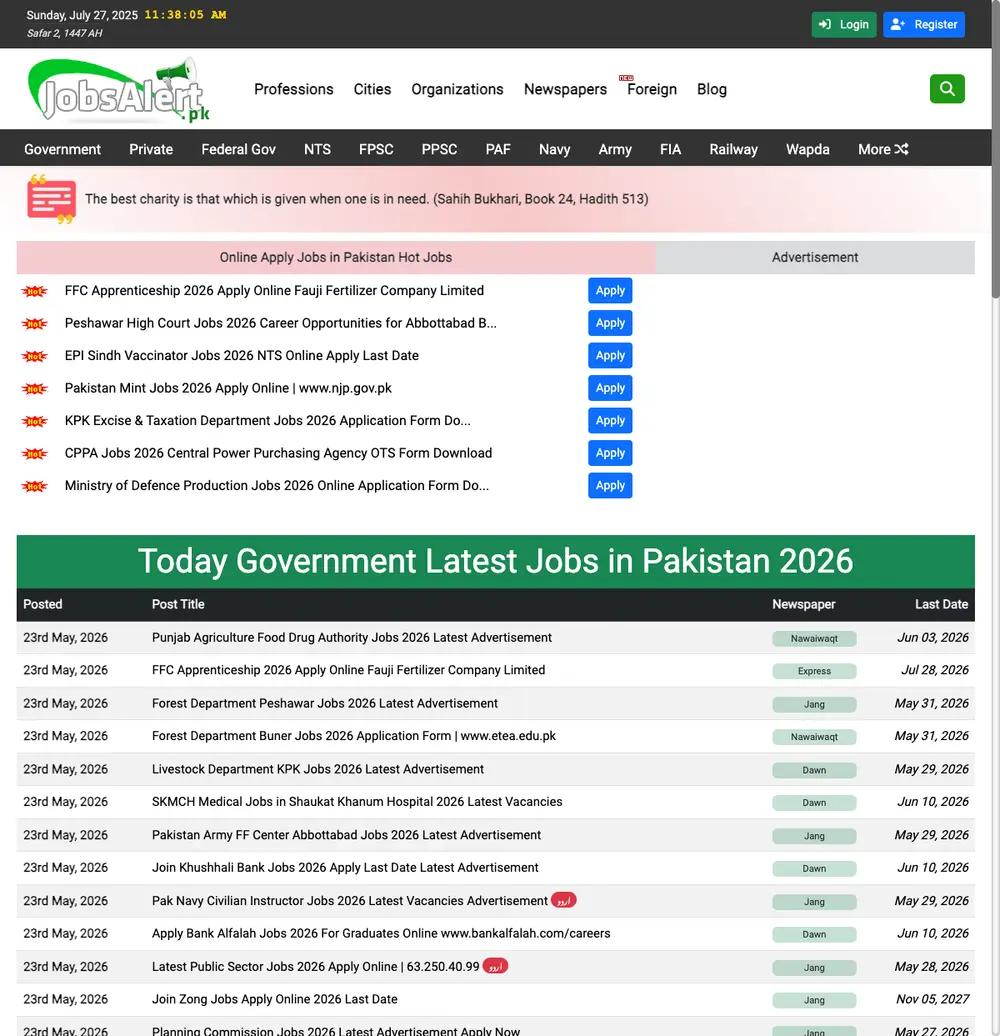1000x1036 pixels.
Task: Apply for Ministry of Defence Production Jobs
Action: (x=610, y=485)
